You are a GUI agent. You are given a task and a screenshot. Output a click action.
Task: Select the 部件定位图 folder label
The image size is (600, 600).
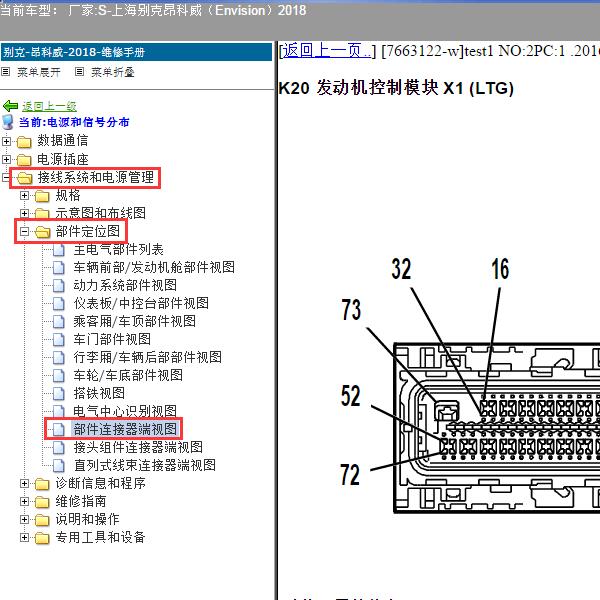pos(87,232)
